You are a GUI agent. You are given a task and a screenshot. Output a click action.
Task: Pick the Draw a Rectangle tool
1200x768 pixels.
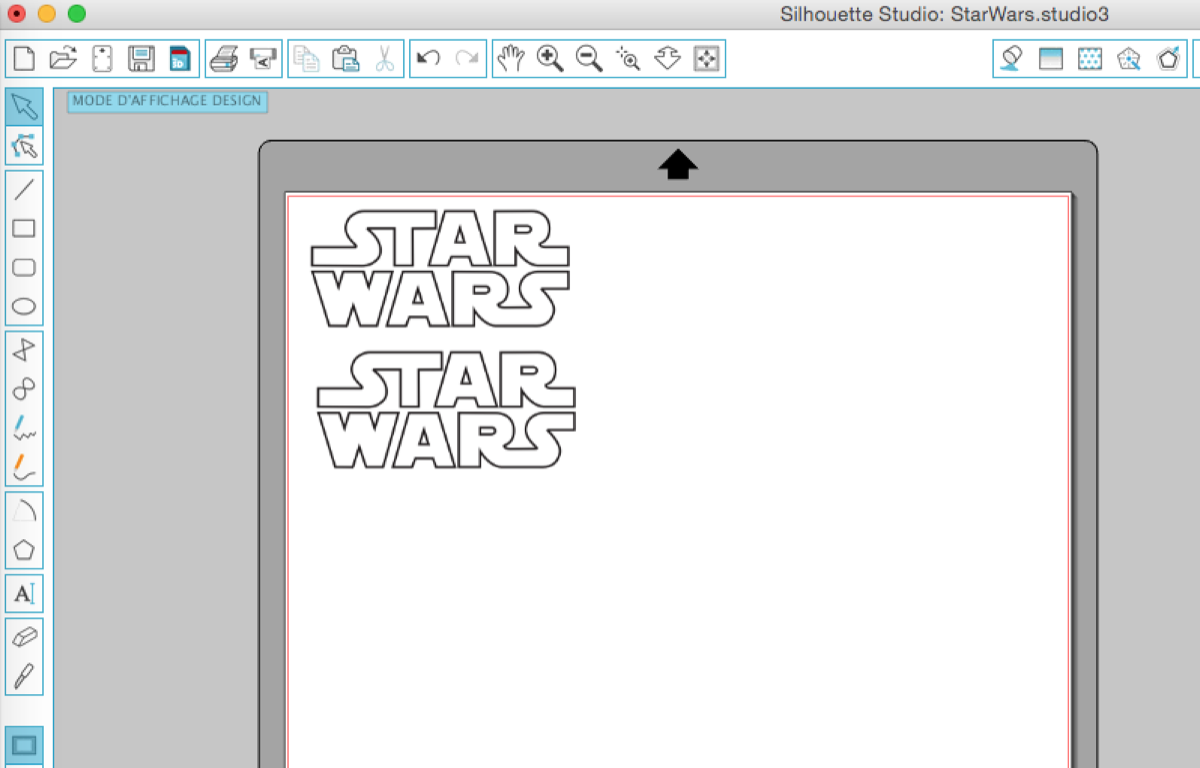24,228
